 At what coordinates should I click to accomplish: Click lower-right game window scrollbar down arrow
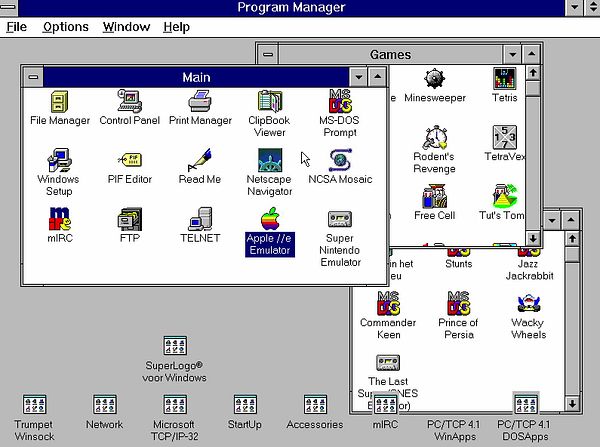coord(572,403)
